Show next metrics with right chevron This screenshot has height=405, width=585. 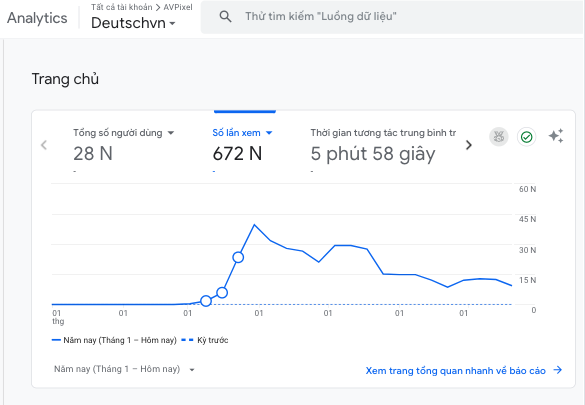pyautogui.click(x=469, y=145)
